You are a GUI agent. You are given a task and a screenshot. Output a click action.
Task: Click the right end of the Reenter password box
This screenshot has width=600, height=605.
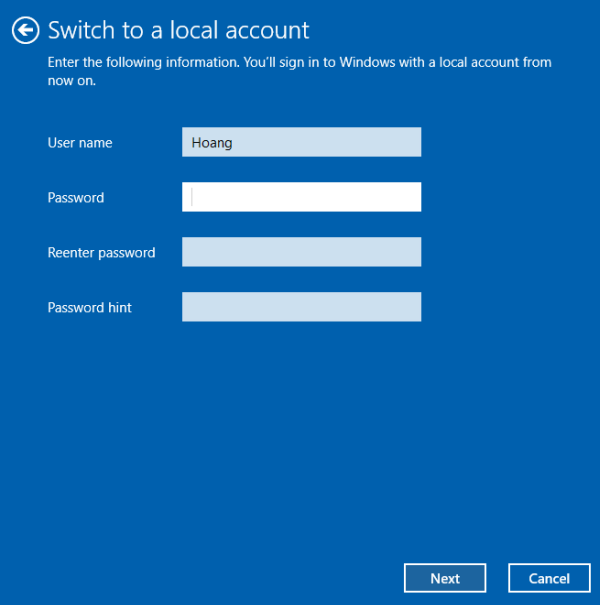tap(410, 252)
